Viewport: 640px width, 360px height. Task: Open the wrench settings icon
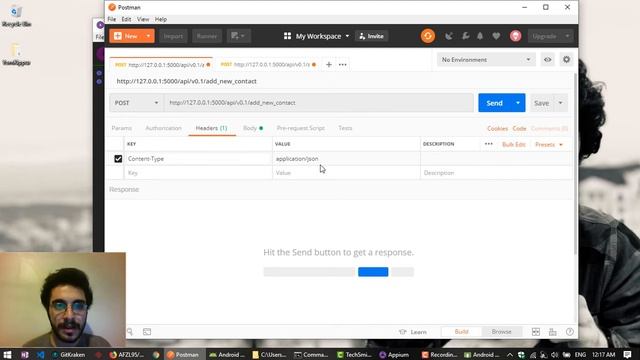tap(465, 36)
